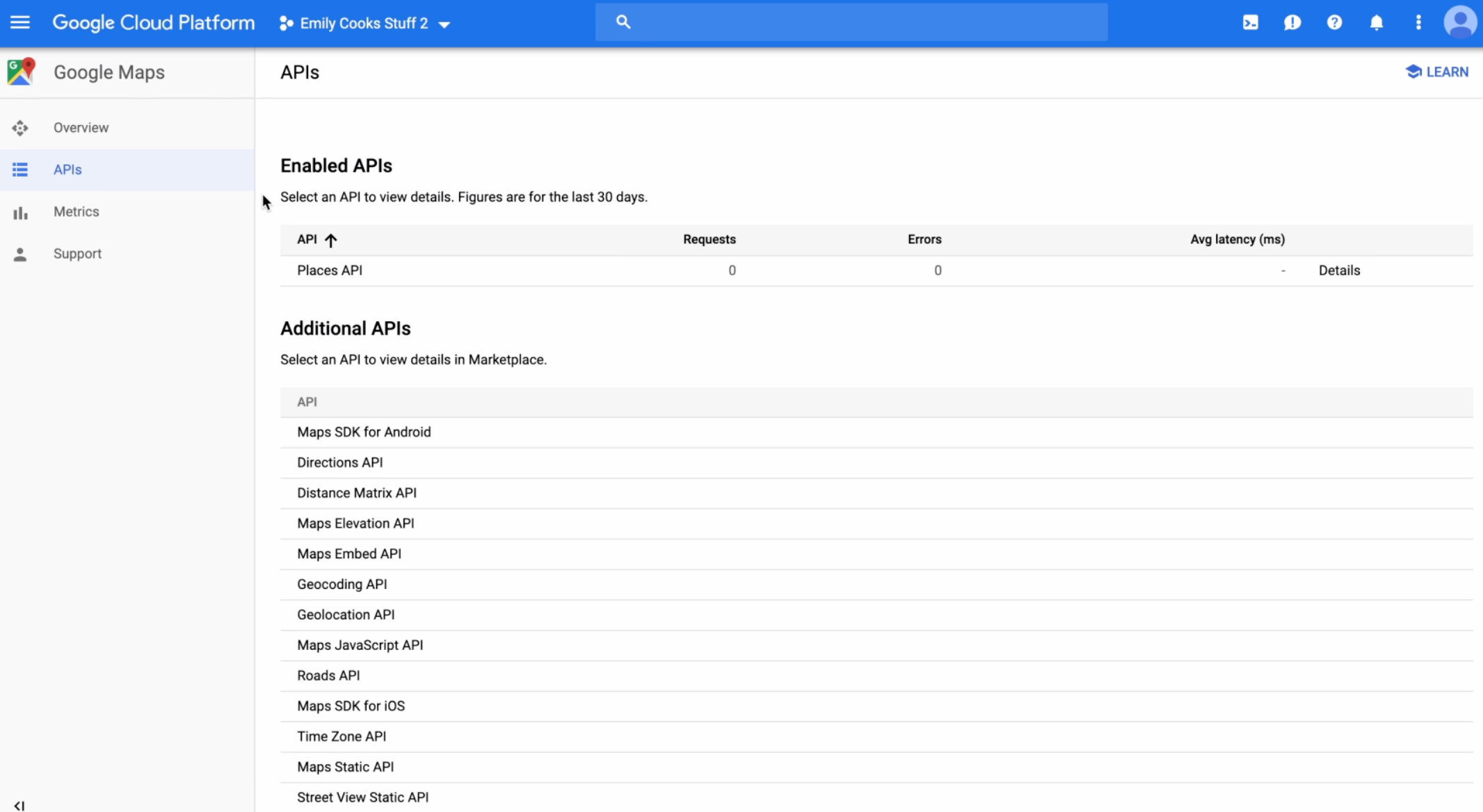Focus the top search bar field
This screenshot has width=1483, height=812.
tap(851, 22)
